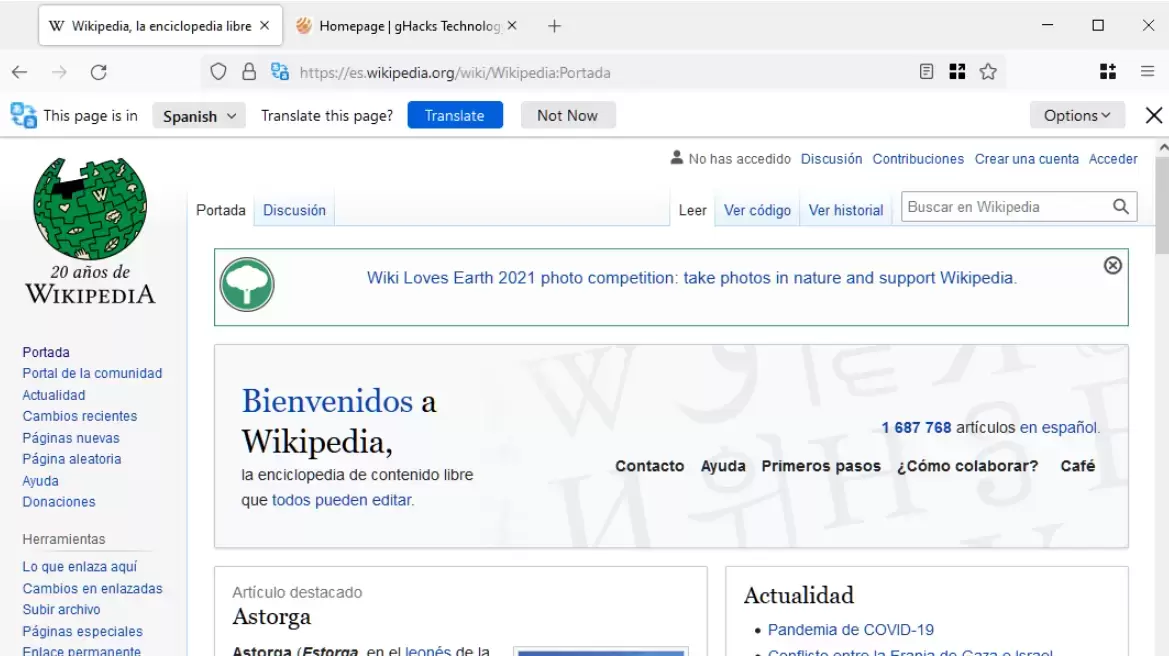Open the 1 687 768 article count link

point(916,428)
